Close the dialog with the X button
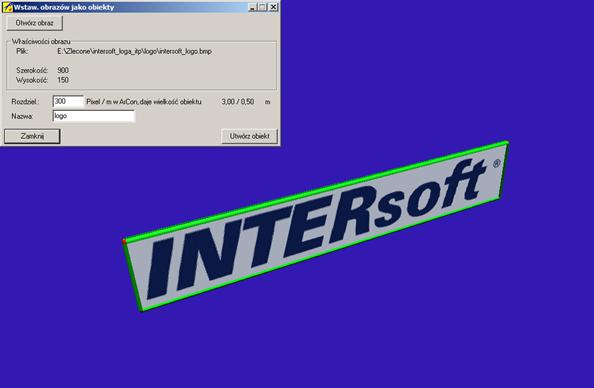Image resolution: width=594 pixels, height=388 pixels. 273,7
